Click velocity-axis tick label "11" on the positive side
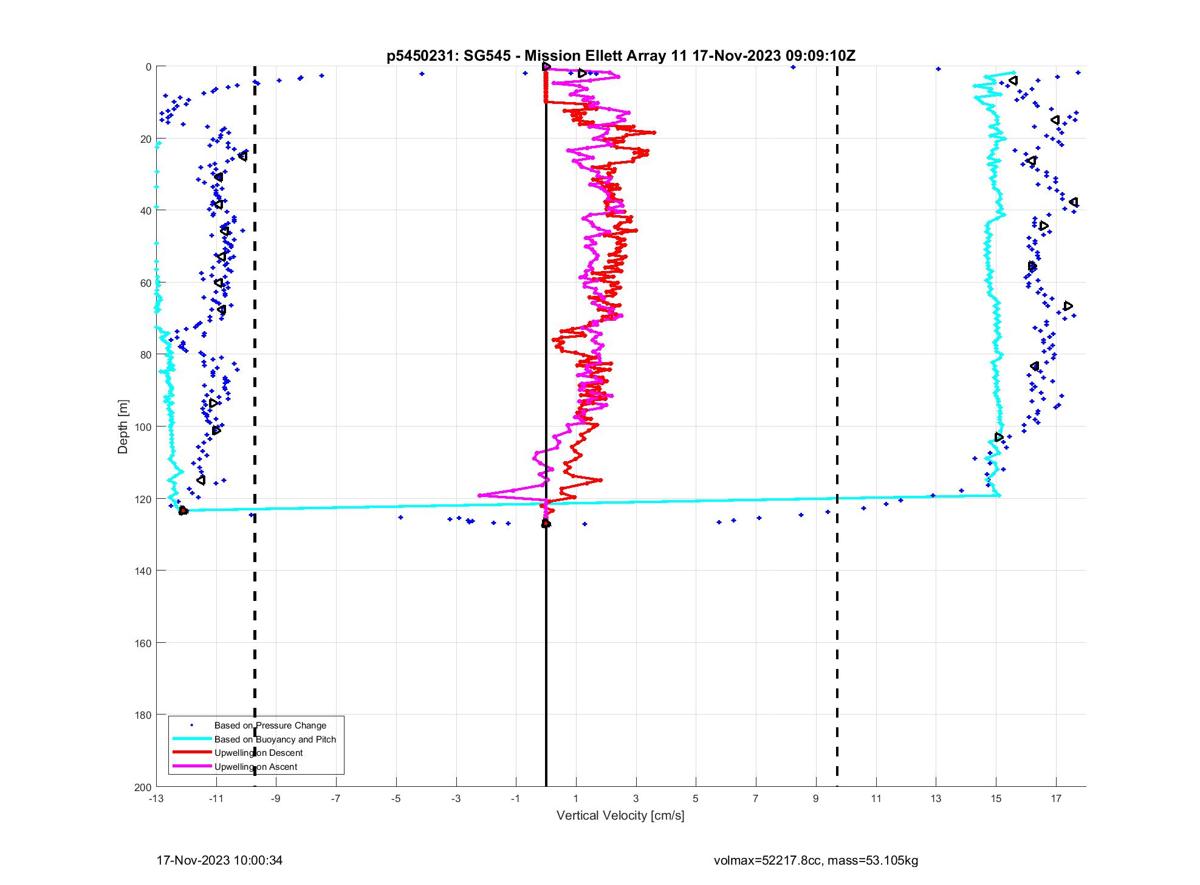The width and height of the screenshot is (1200, 885). click(876, 799)
